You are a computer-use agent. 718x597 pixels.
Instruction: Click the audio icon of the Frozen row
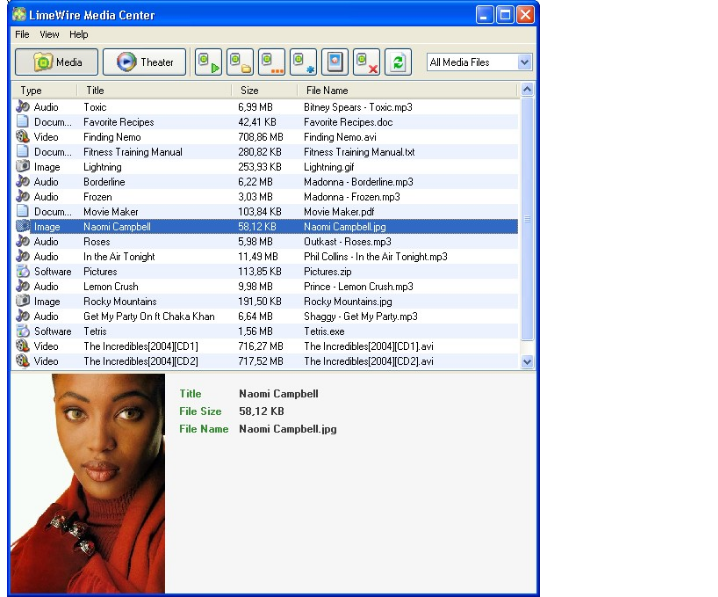pos(23,196)
